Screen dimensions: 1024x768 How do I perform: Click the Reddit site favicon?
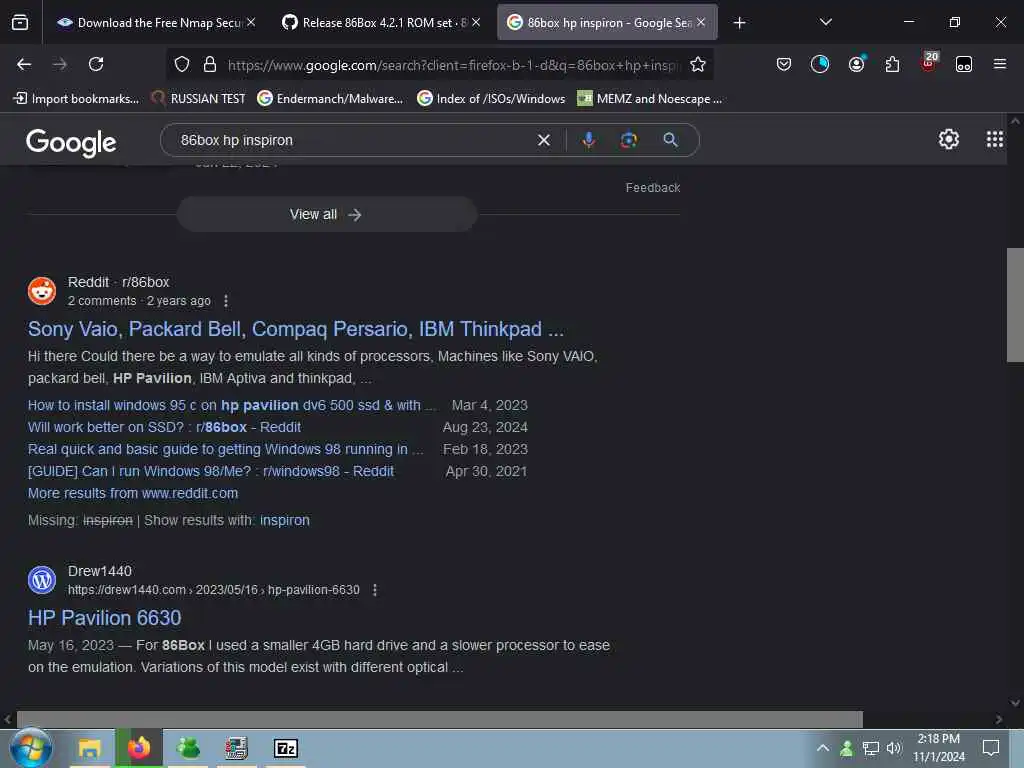pyautogui.click(x=42, y=291)
